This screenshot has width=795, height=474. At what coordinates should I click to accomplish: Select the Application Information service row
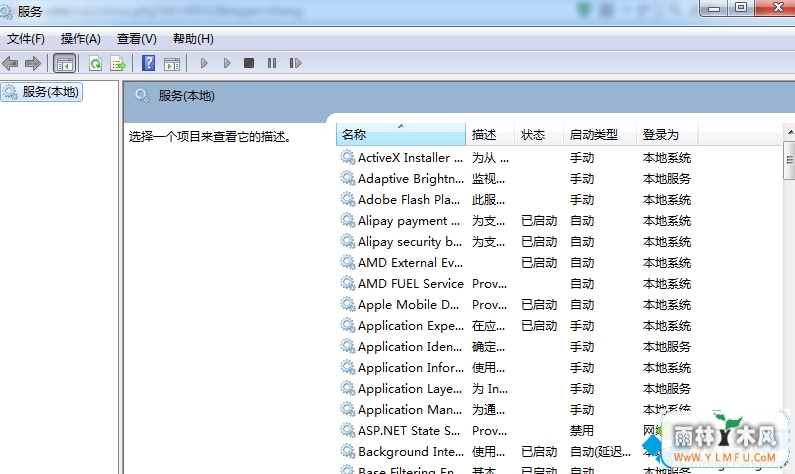pyautogui.click(x=517, y=368)
